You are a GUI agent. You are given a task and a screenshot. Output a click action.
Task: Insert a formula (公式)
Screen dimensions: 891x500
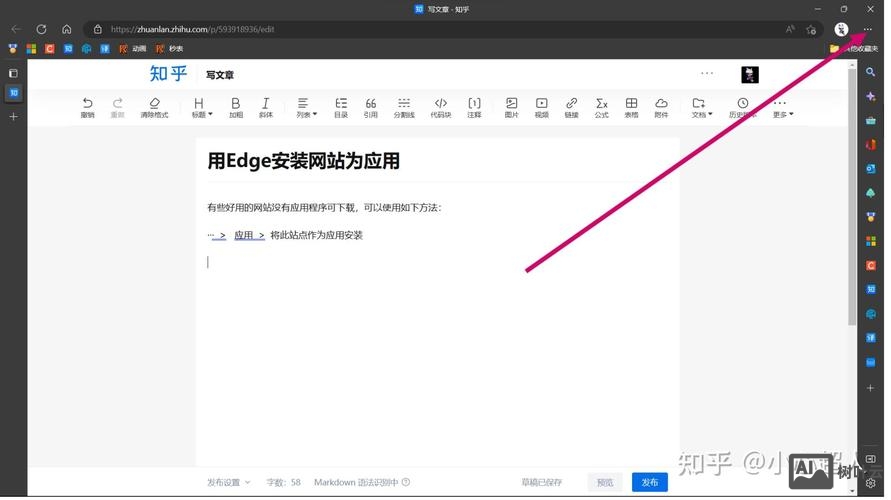coord(602,107)
